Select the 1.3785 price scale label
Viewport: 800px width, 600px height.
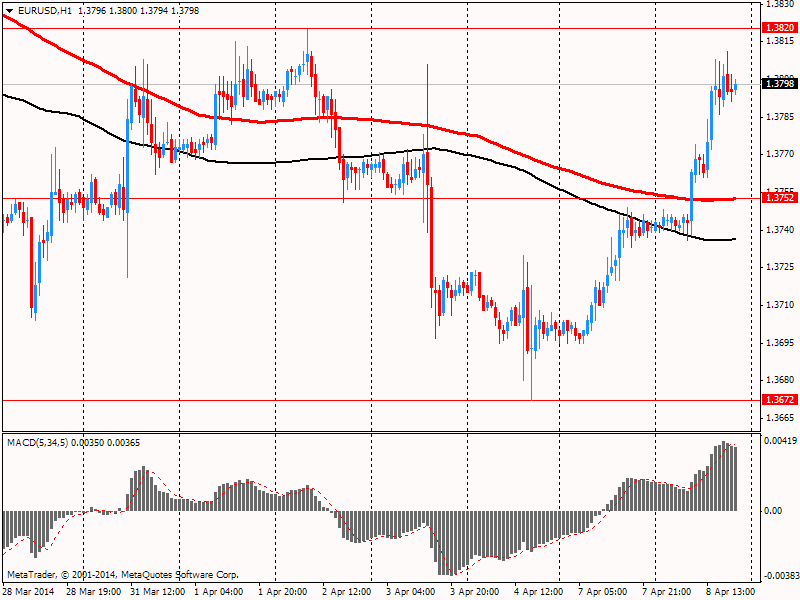coord(781,117)
